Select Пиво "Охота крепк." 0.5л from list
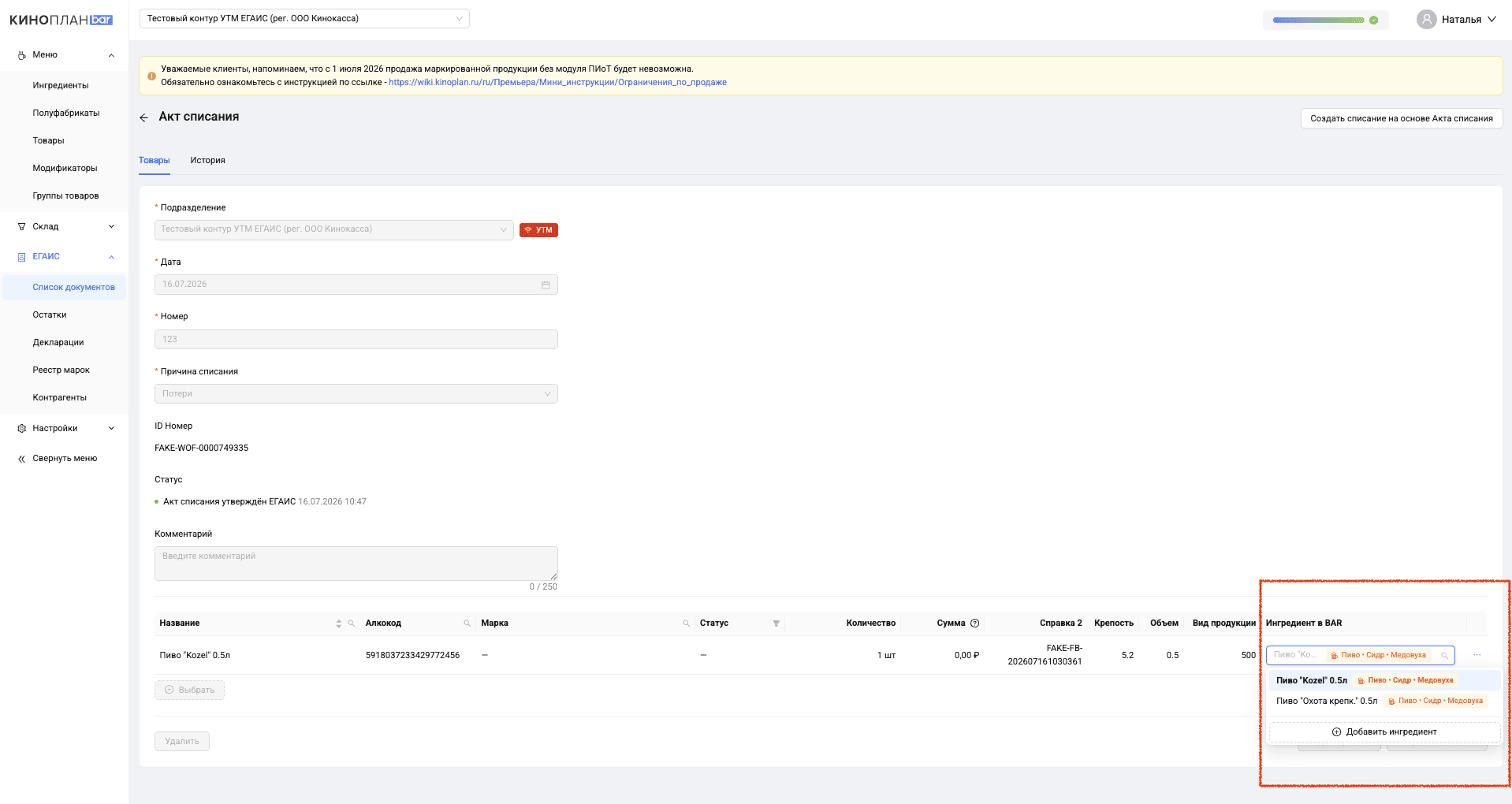 pyautogui.click(x=1384, y=701)
